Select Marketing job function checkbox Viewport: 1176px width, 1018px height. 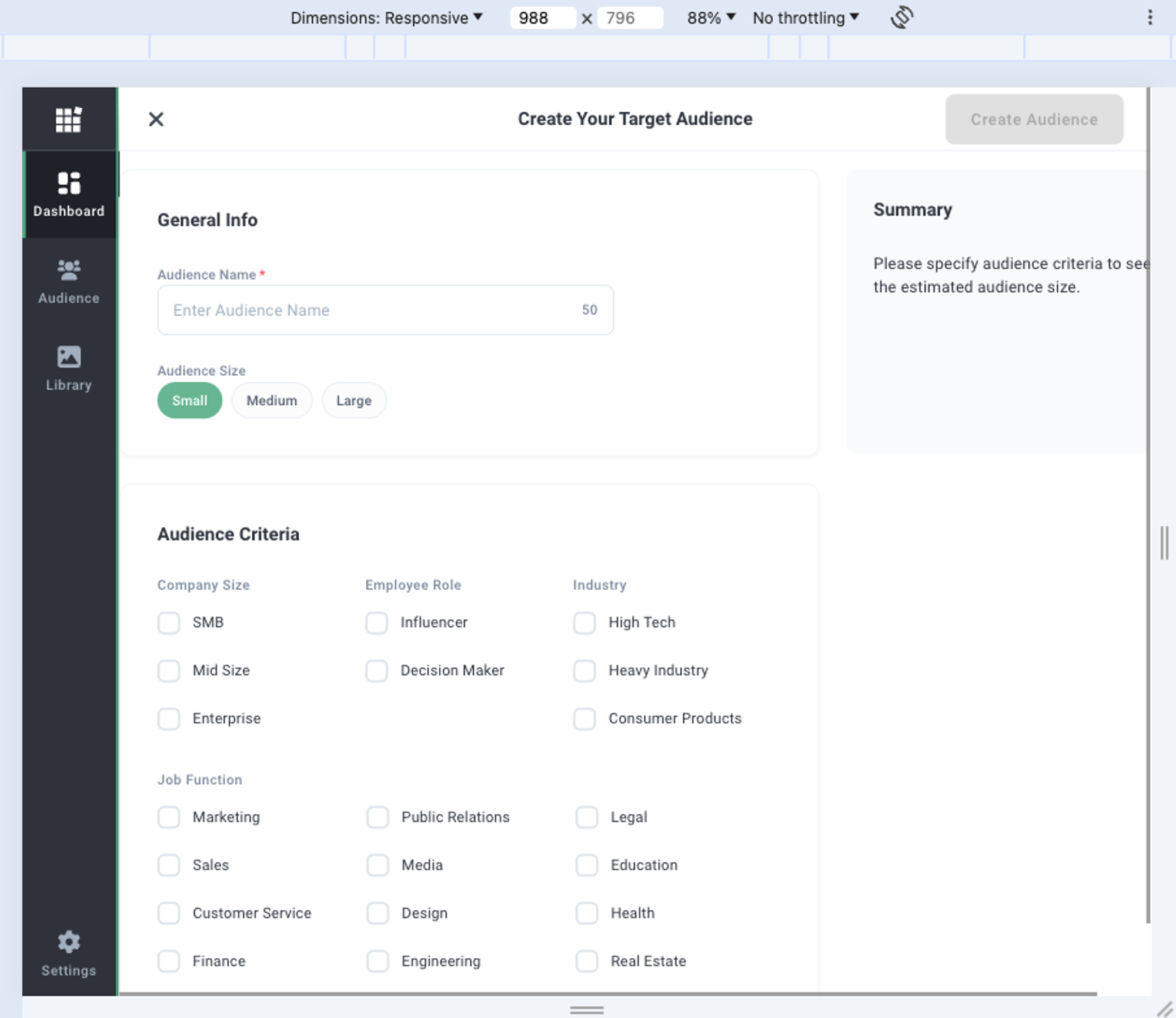168,817
